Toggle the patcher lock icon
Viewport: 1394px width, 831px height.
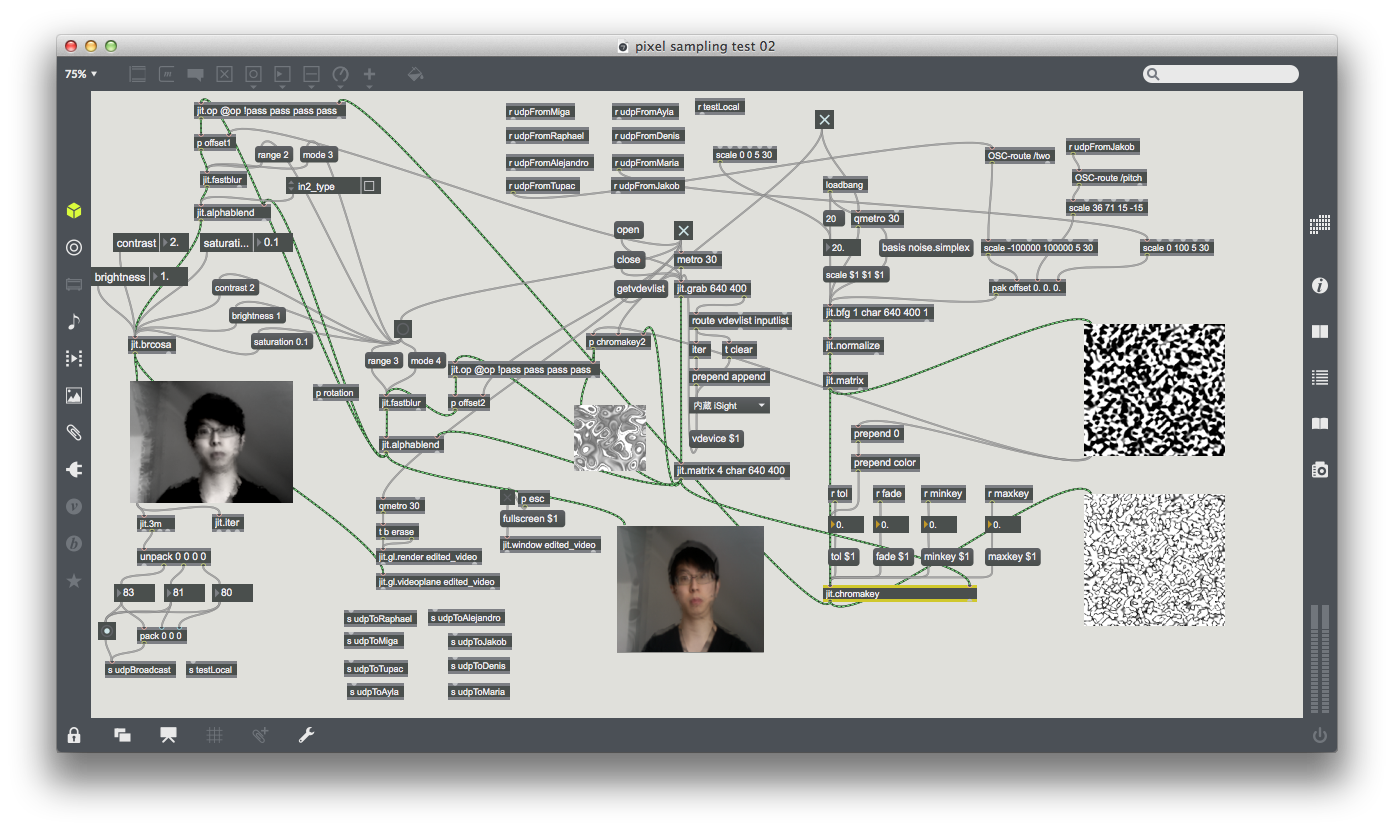click(74, 735)
